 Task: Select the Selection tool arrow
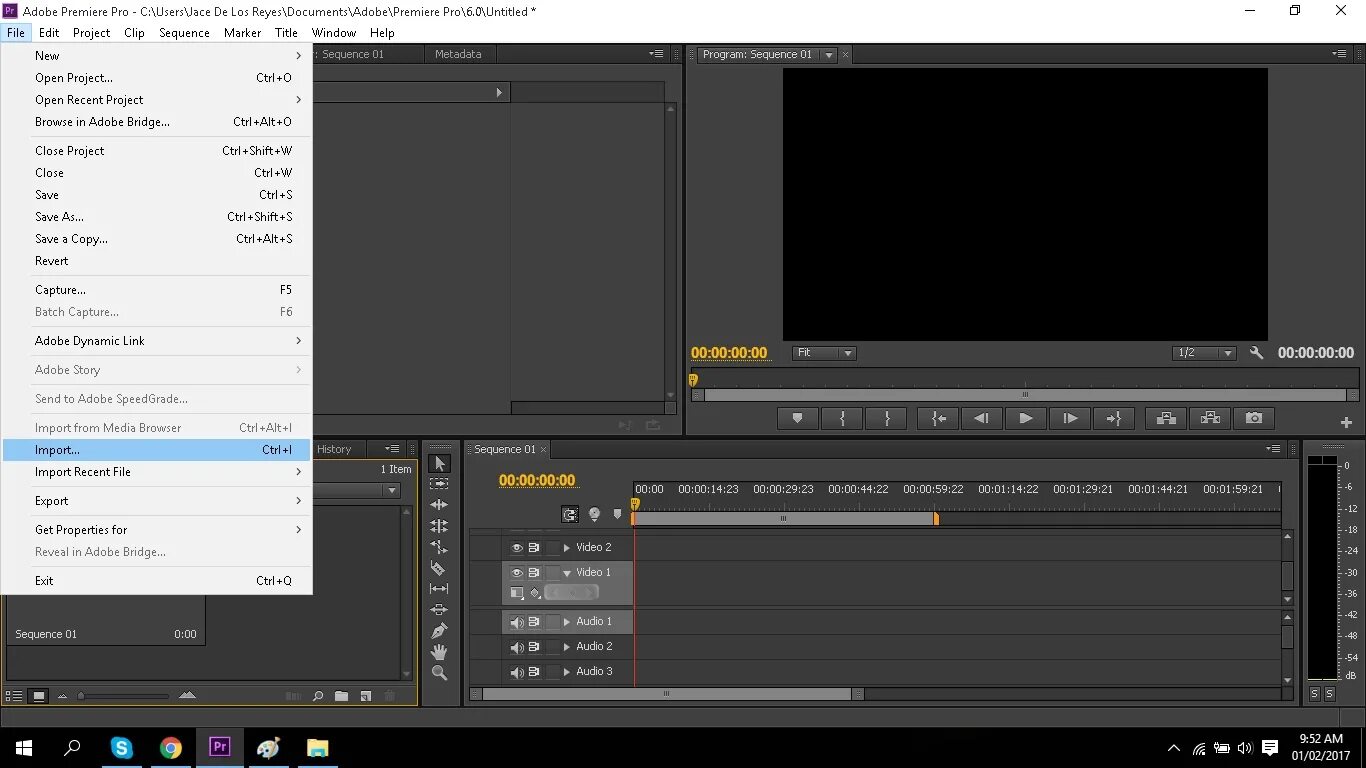tap(439, 464)
